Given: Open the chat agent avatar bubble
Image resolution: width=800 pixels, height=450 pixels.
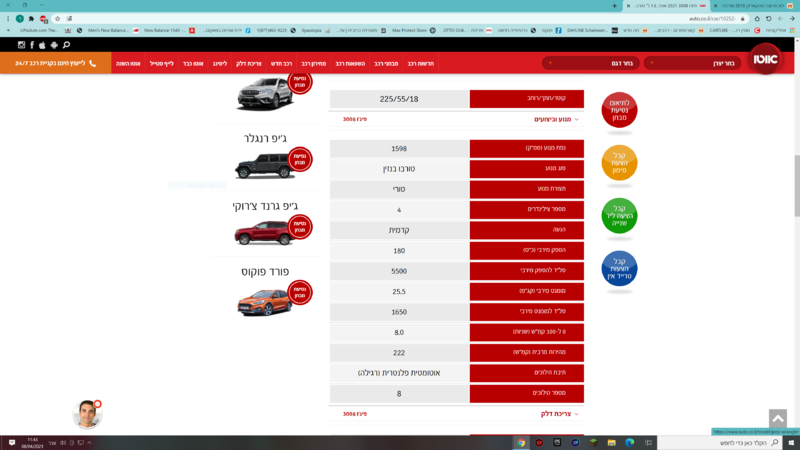Looking at the screenshot, I should [x=87, y=414].
